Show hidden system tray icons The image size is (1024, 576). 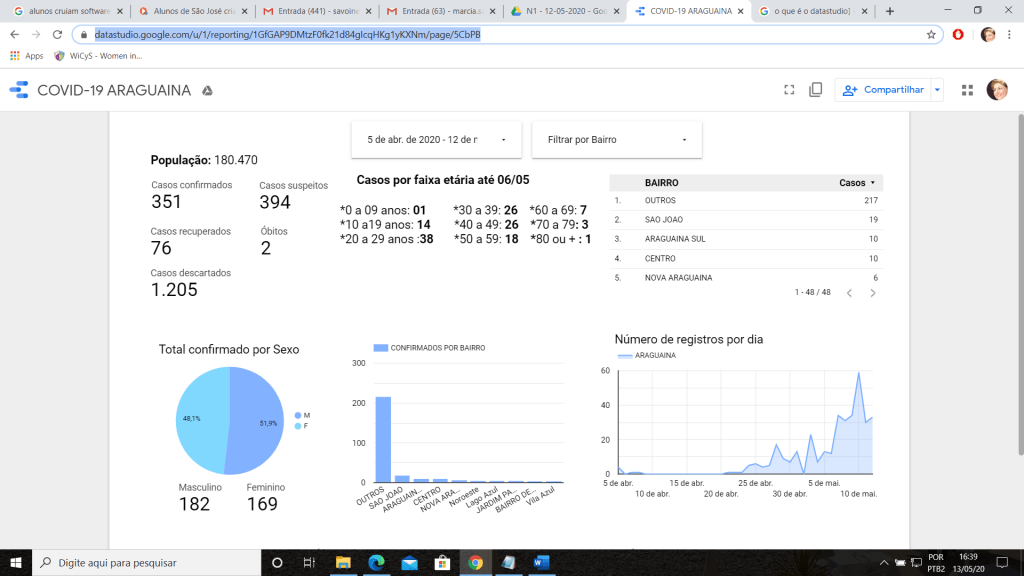(x=884, y=562)
